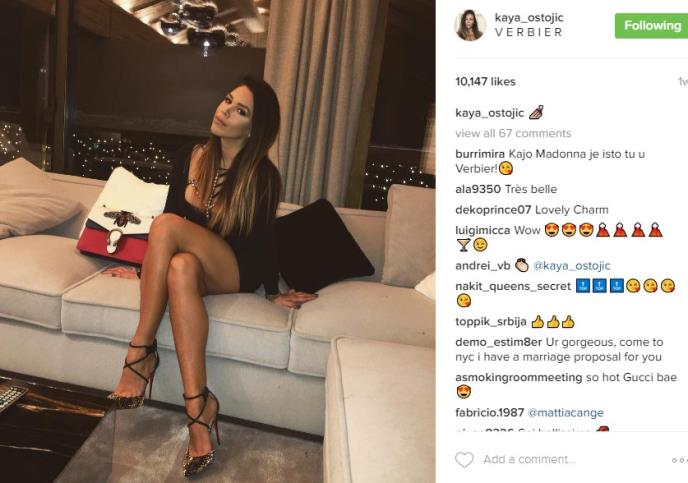Image resolution: width=688 pixels, height=483 pixels.
Task: Click @kaya_ostojic mention in andrei_vb comment
Action: tap(571, 266)
